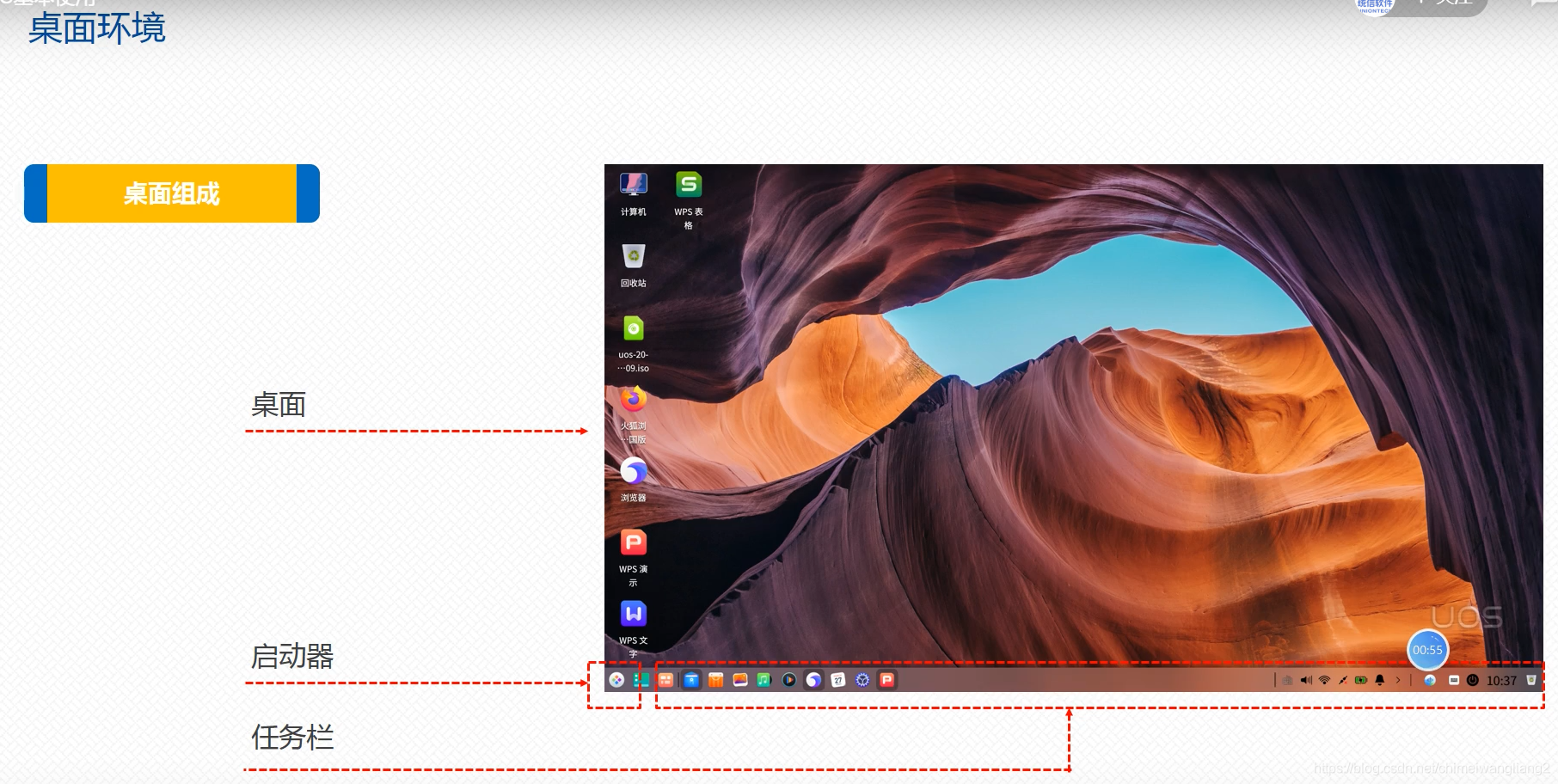Click the 任务栏 label text
1558x784 pixels.
pyautogui.click(x=292, y=738)
